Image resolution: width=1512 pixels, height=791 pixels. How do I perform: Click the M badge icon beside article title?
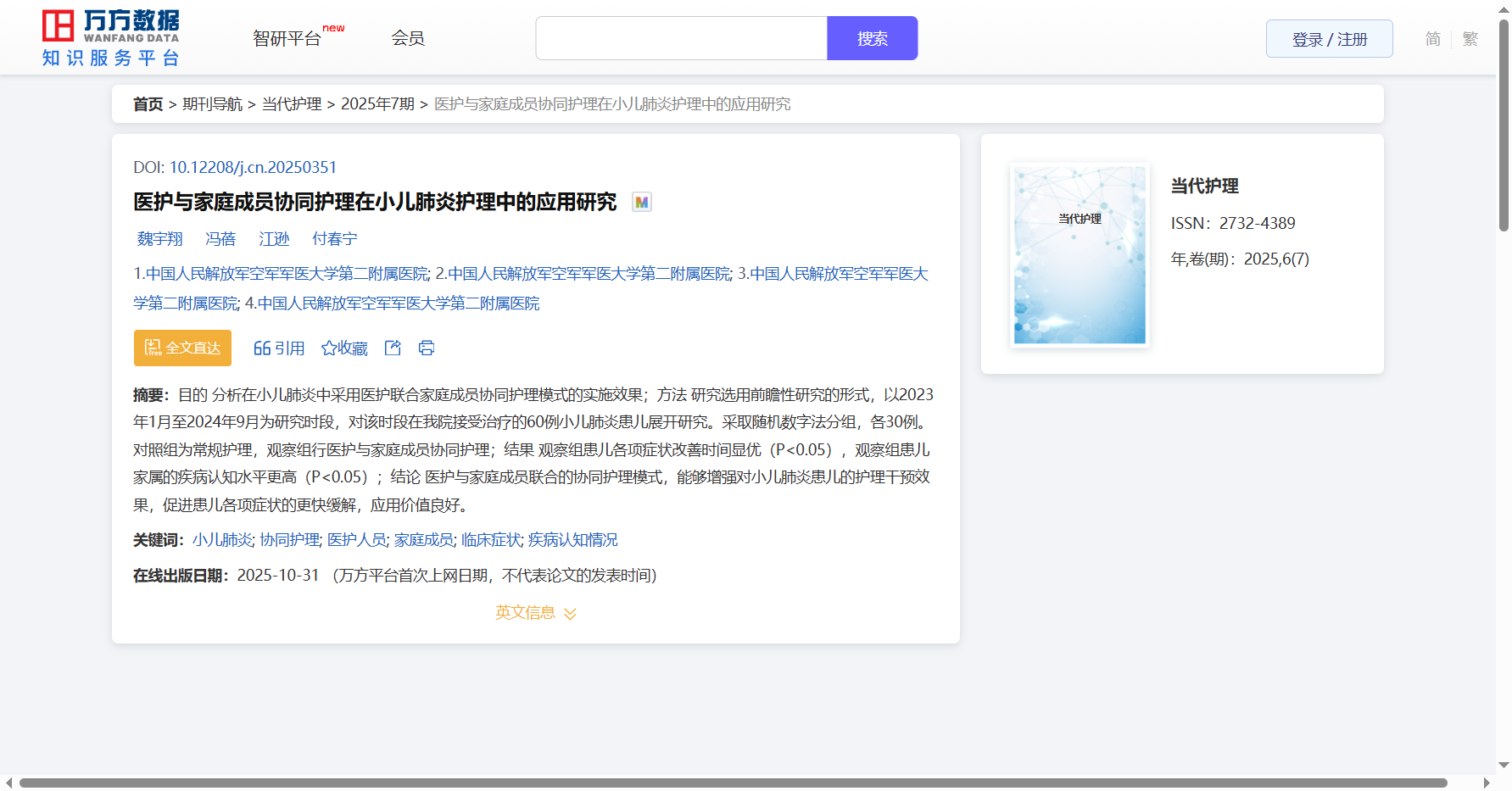(x=642, y=202)
